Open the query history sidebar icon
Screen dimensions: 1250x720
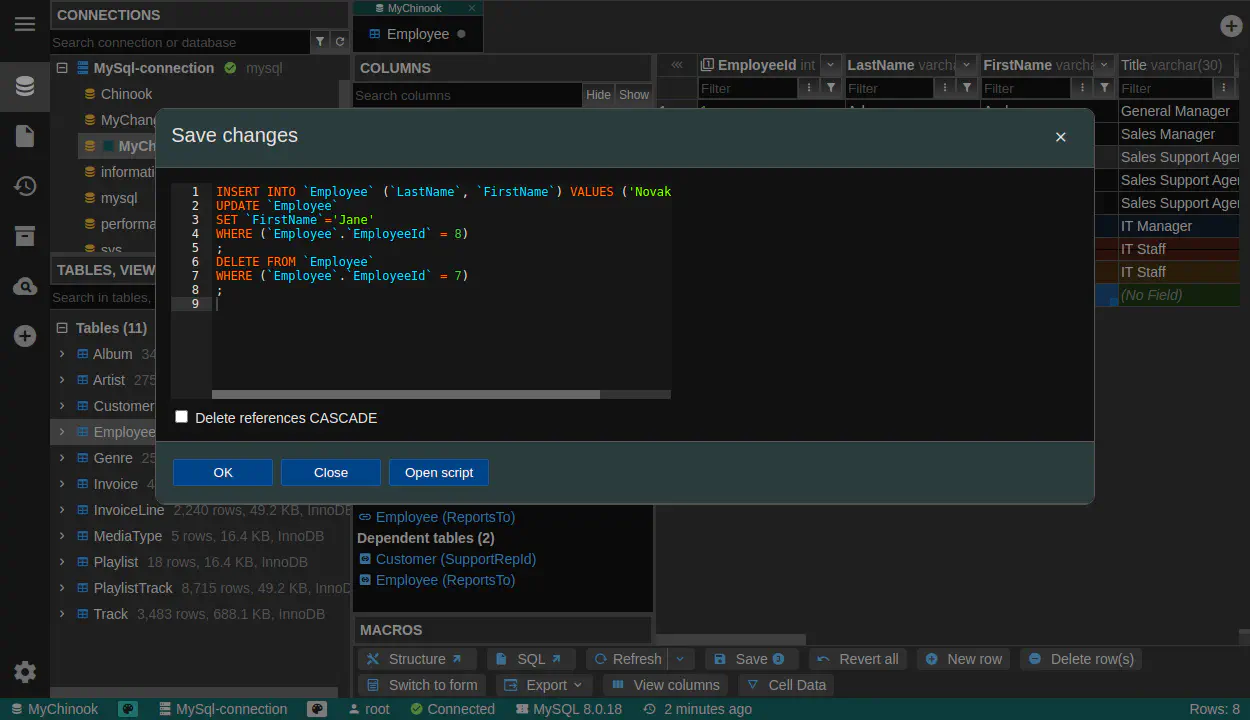click(x=25, y=186)
